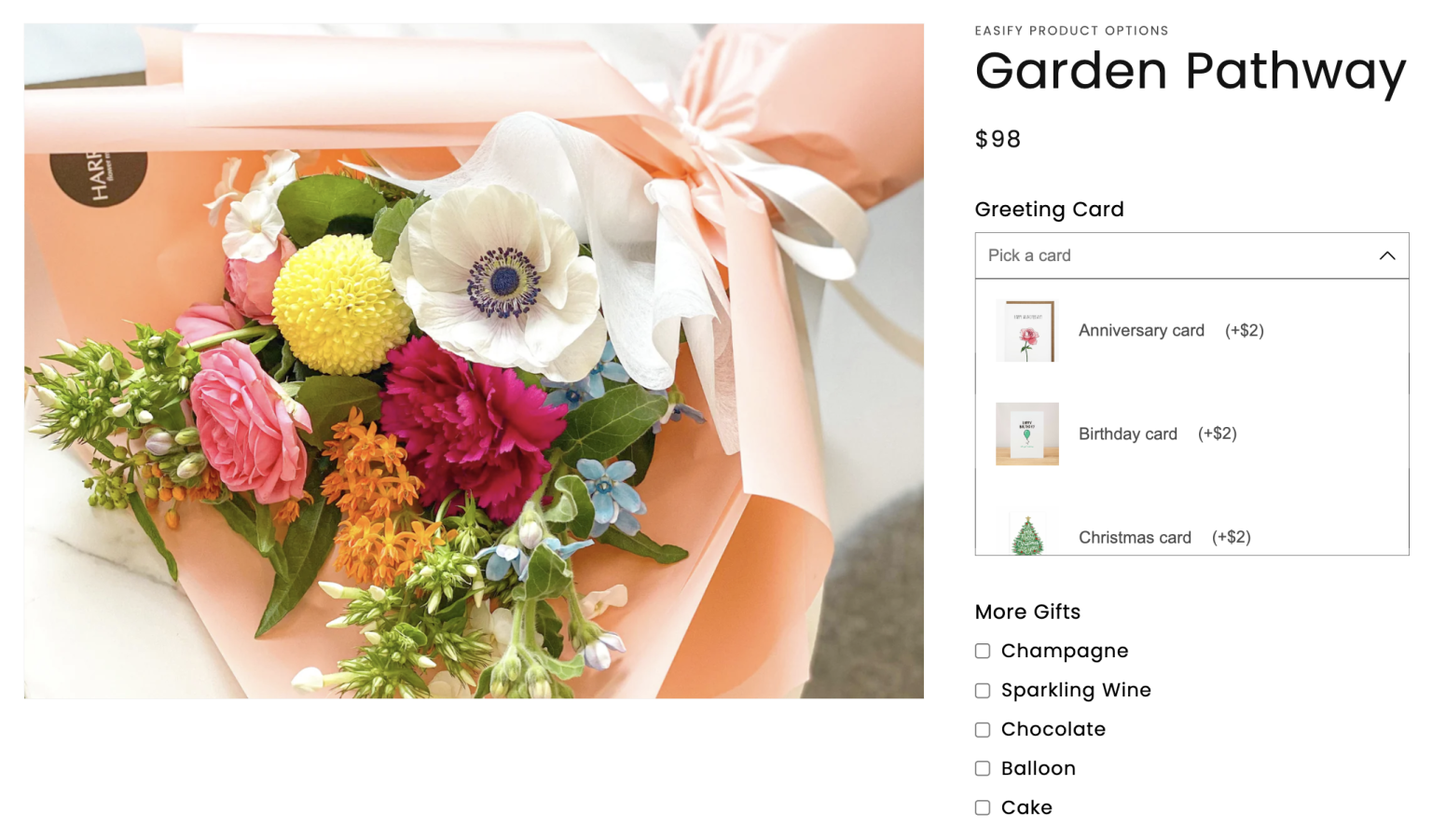Tick the Sparkling Wine checkbox
This screenshot has width=1432, height=840.
983,691
